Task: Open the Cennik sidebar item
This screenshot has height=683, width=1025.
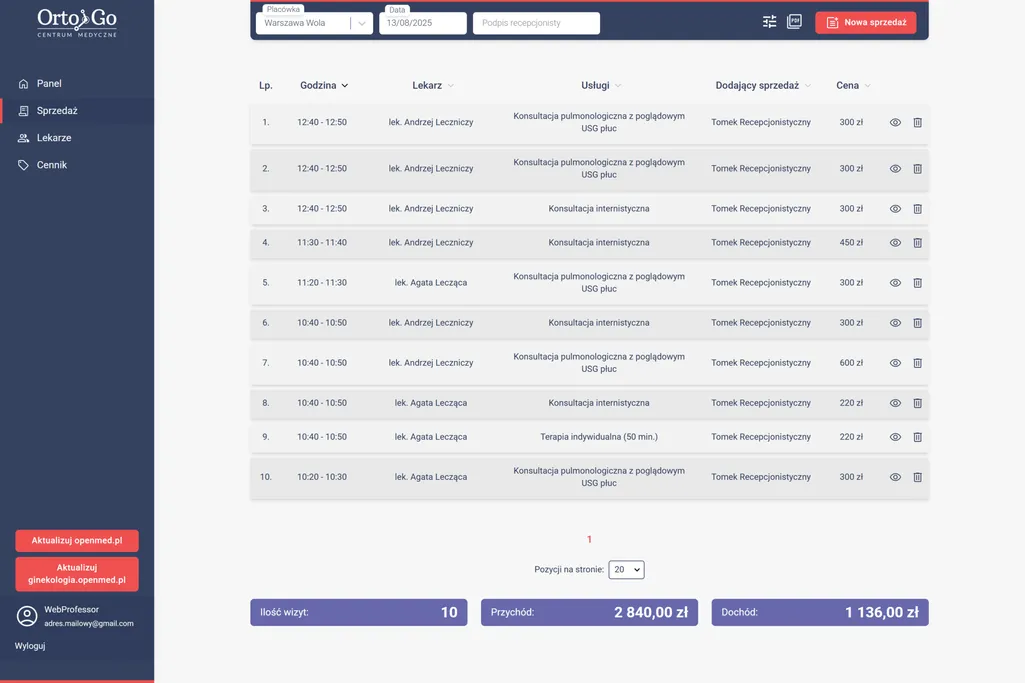Action: pos(51,165)
